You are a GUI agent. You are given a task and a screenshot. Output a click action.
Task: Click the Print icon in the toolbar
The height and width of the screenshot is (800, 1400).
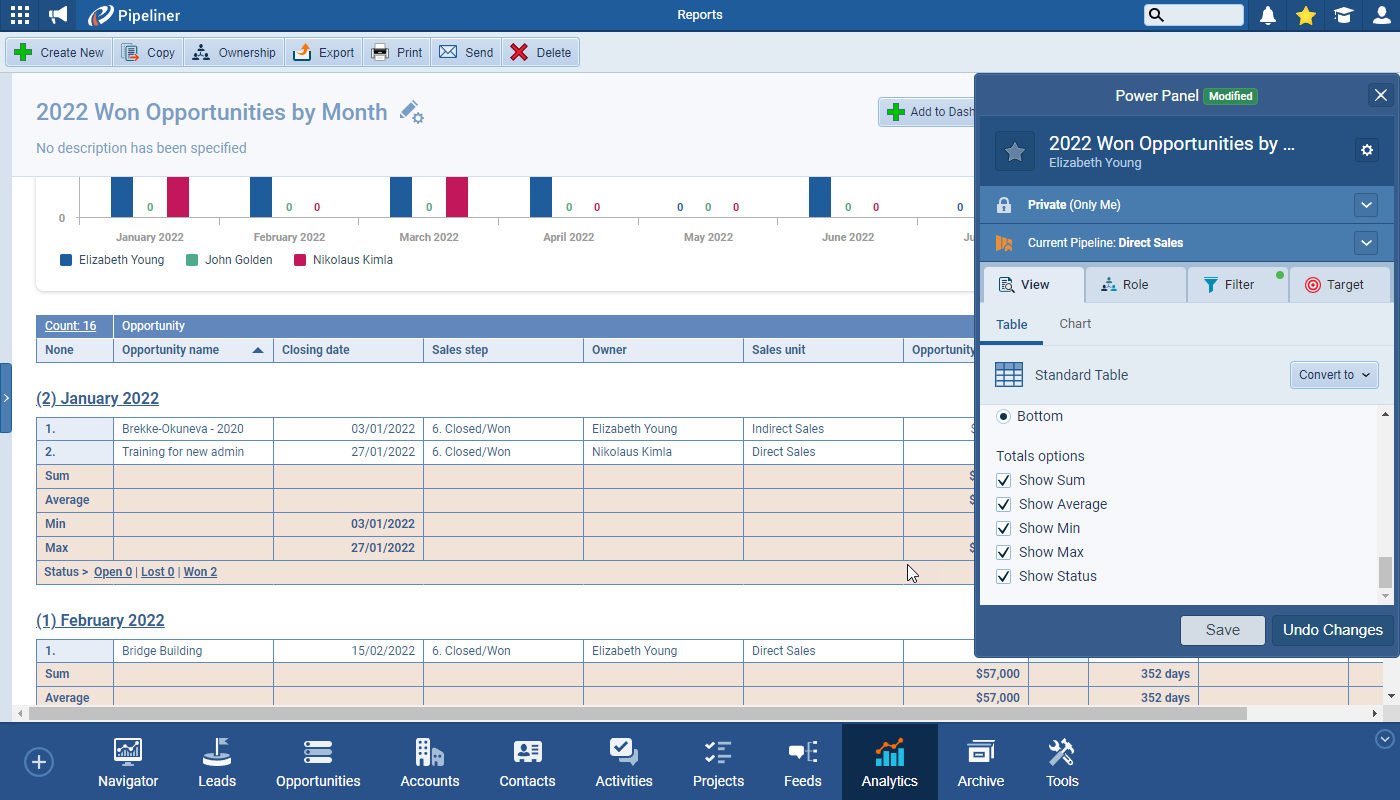point(396,52)
